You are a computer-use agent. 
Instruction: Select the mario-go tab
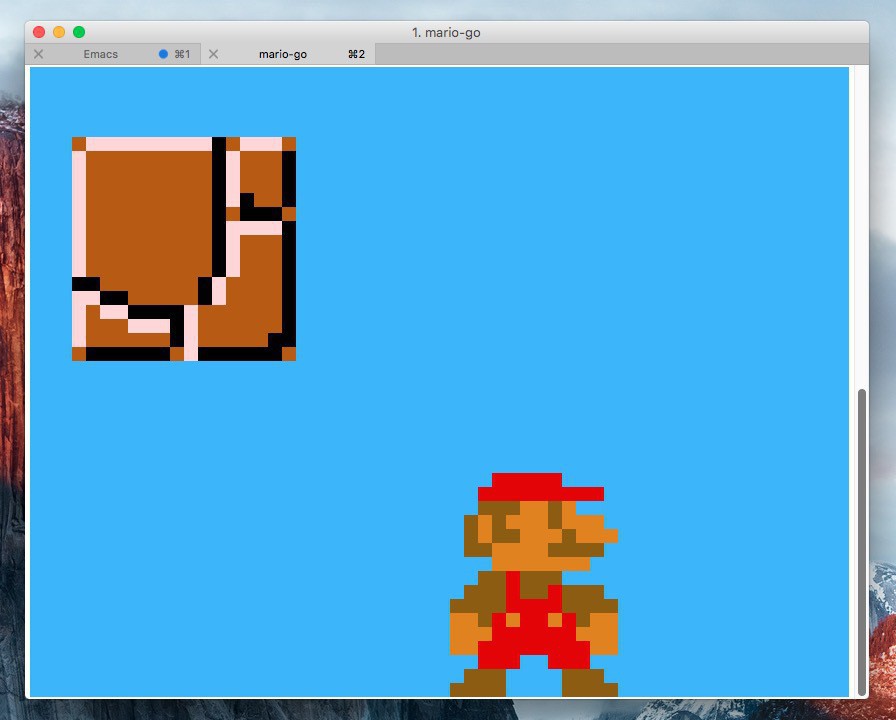coord(288,54)
